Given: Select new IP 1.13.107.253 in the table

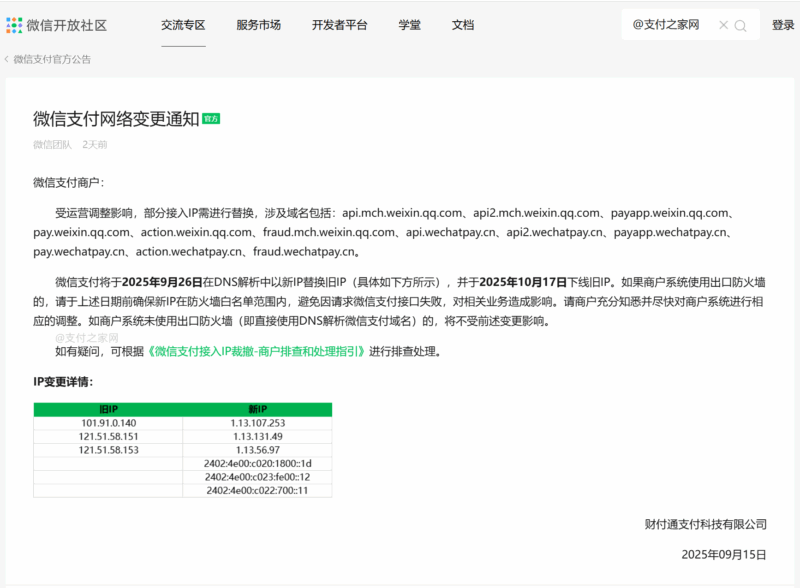Looking at the screenshot, I should 259,423.
